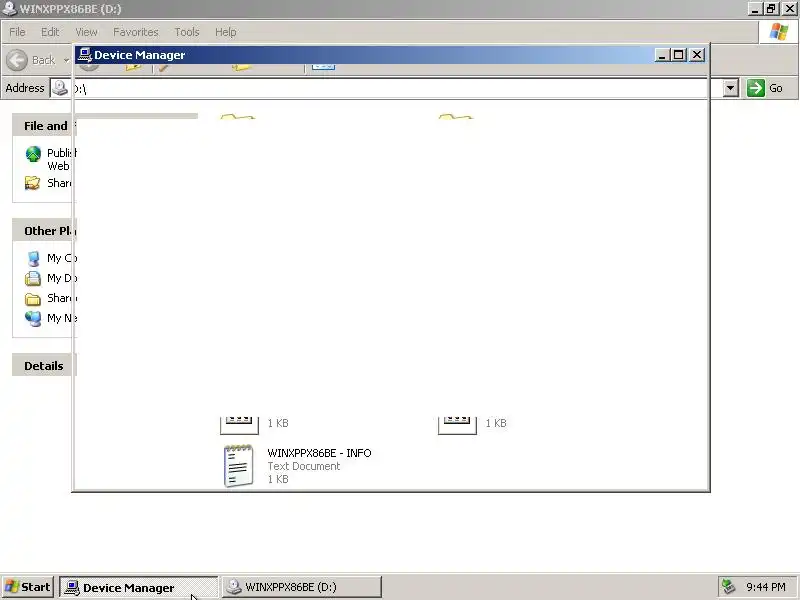Open the Help menu in Explorer window
This screenshot has height=600, width=800.
tap(225, 32)
